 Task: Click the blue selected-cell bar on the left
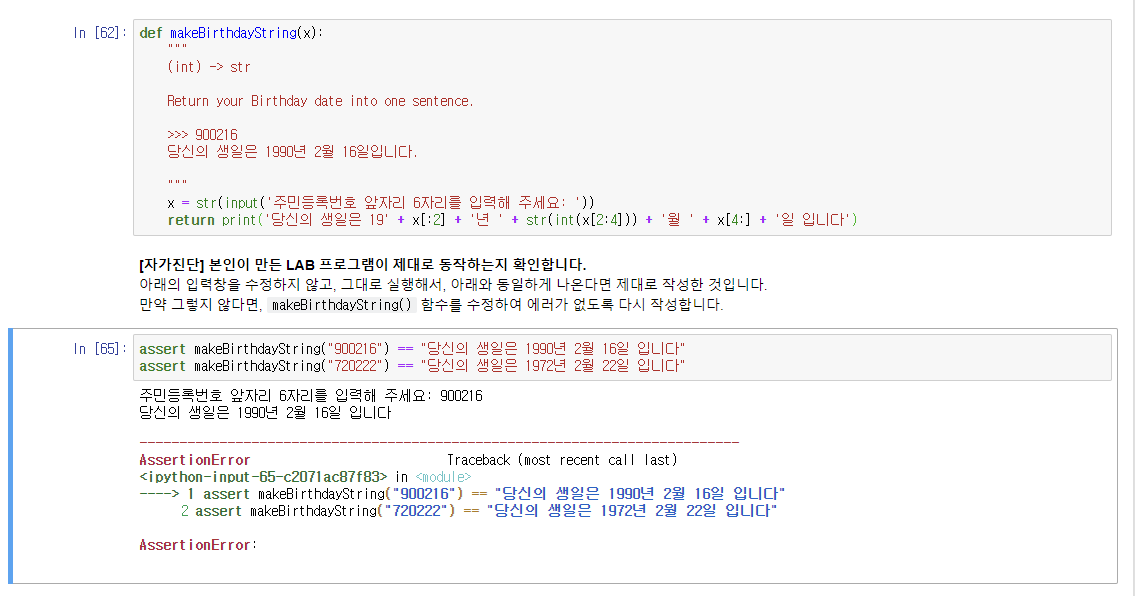coord(11,456)
